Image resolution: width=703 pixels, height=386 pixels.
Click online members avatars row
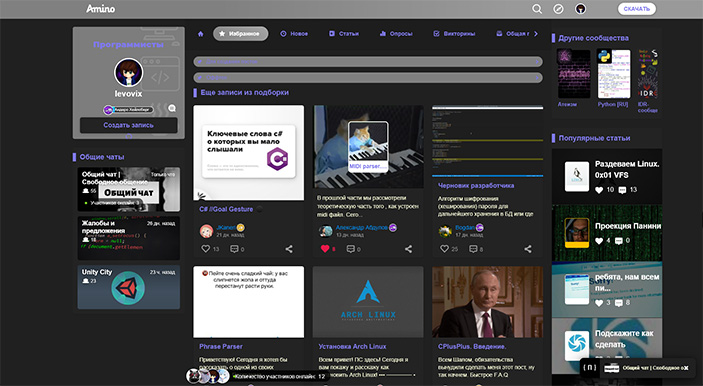tap(208, 376)
